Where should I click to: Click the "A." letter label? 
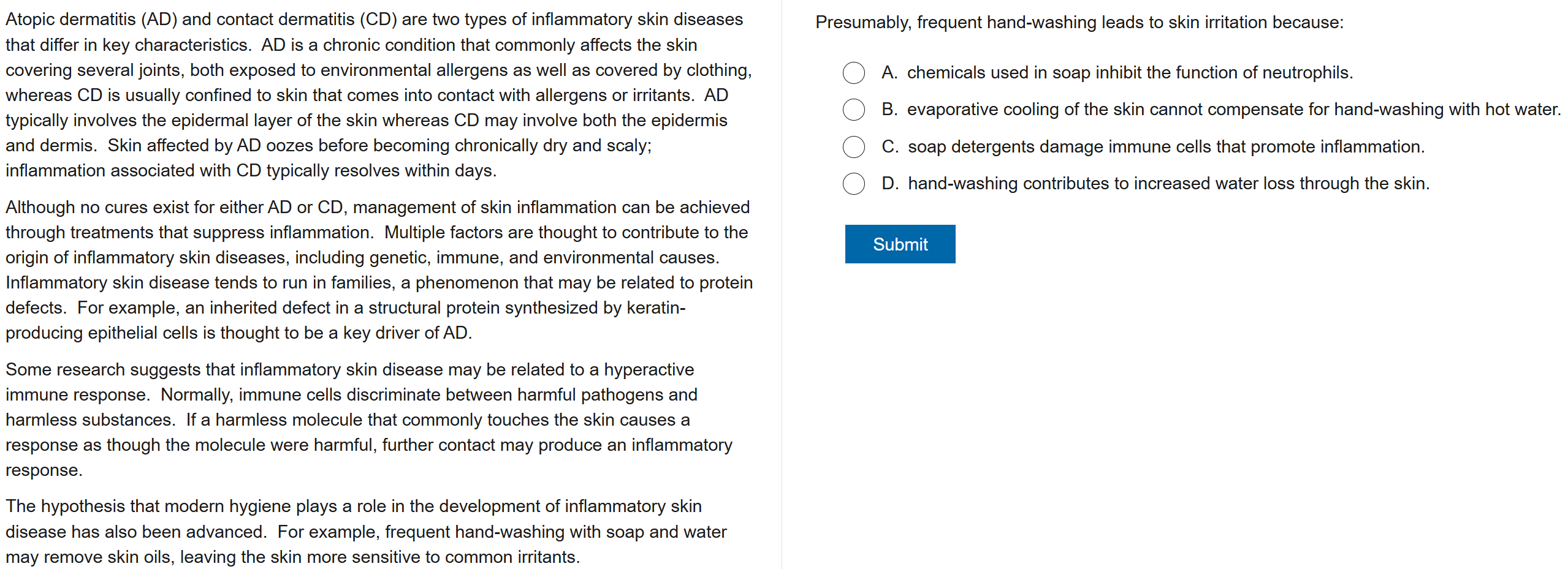[x=889, y=73]
